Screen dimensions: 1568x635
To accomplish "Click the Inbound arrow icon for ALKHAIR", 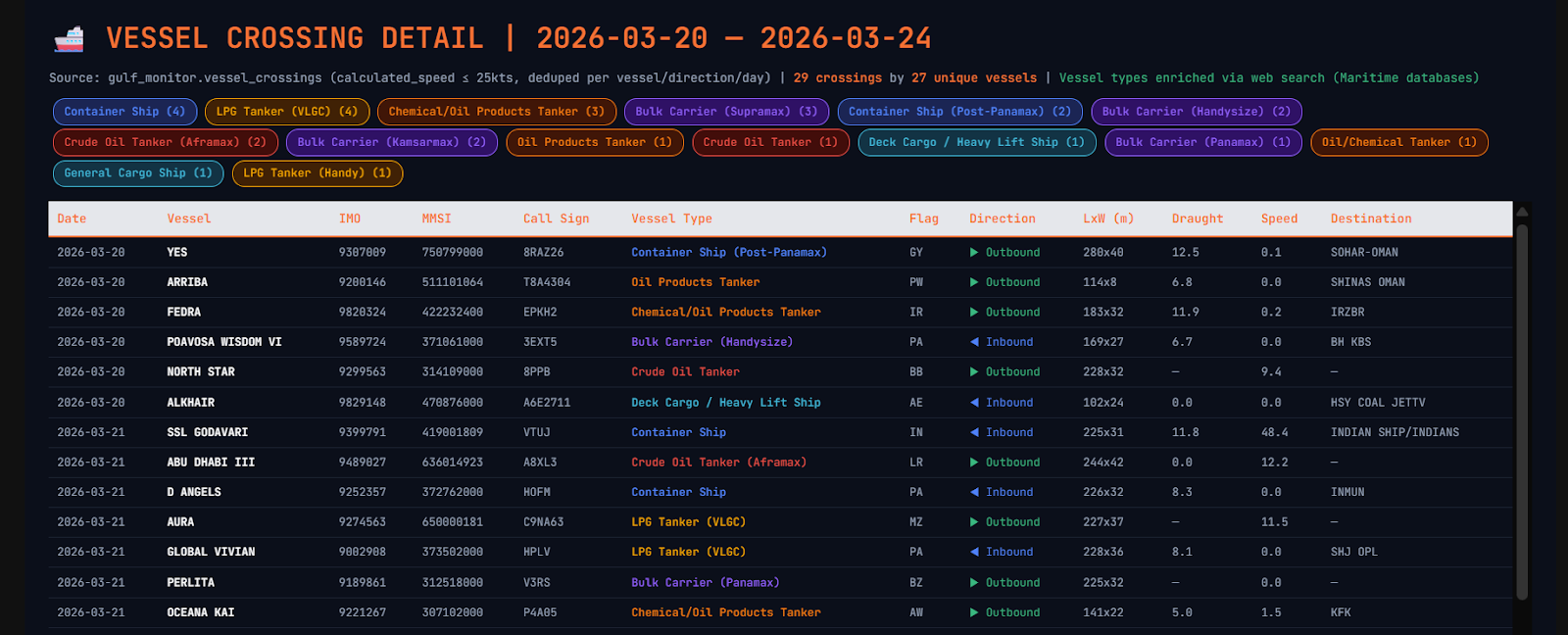I will click(x=974, y=403).
